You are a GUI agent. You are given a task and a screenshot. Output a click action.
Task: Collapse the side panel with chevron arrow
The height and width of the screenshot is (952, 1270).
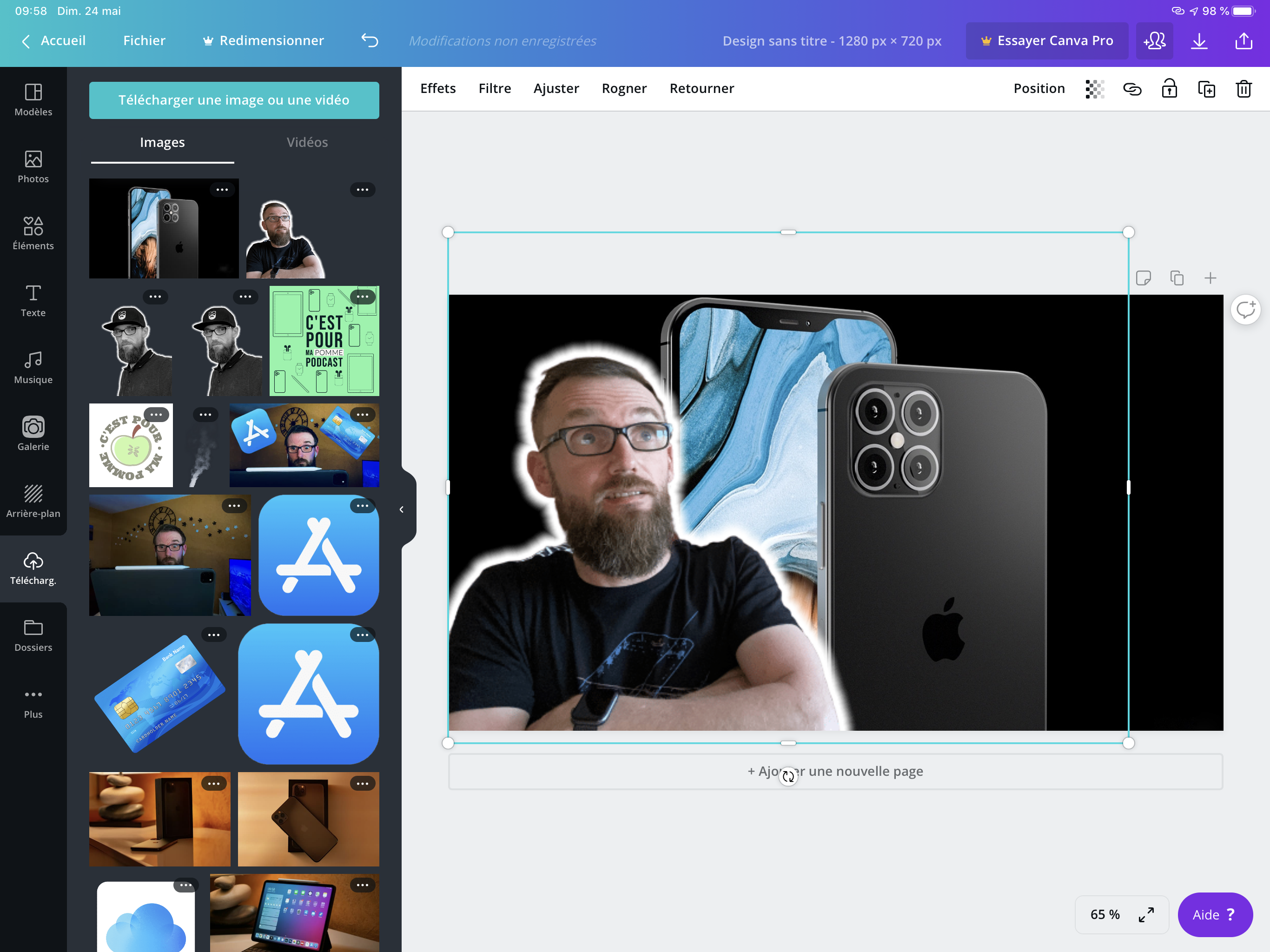[x=401, y=509]
